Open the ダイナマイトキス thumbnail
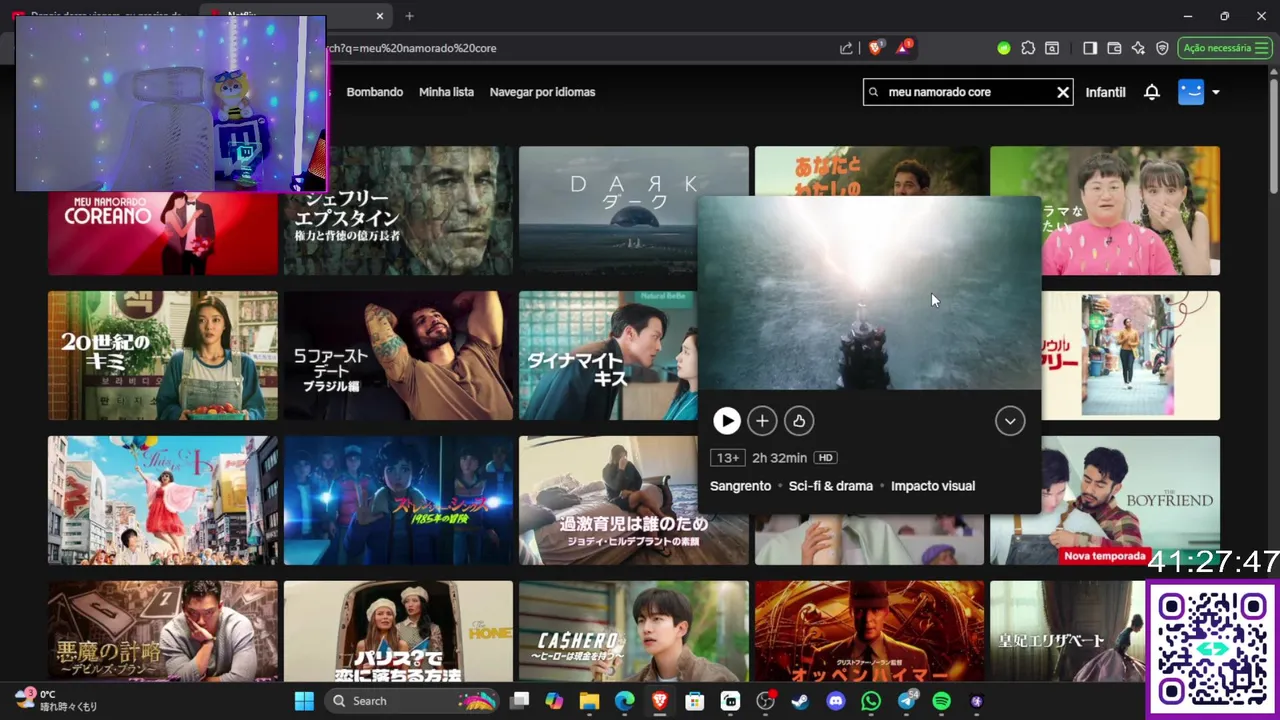Viewport: 1280px width, 720px height. (608, 356)
